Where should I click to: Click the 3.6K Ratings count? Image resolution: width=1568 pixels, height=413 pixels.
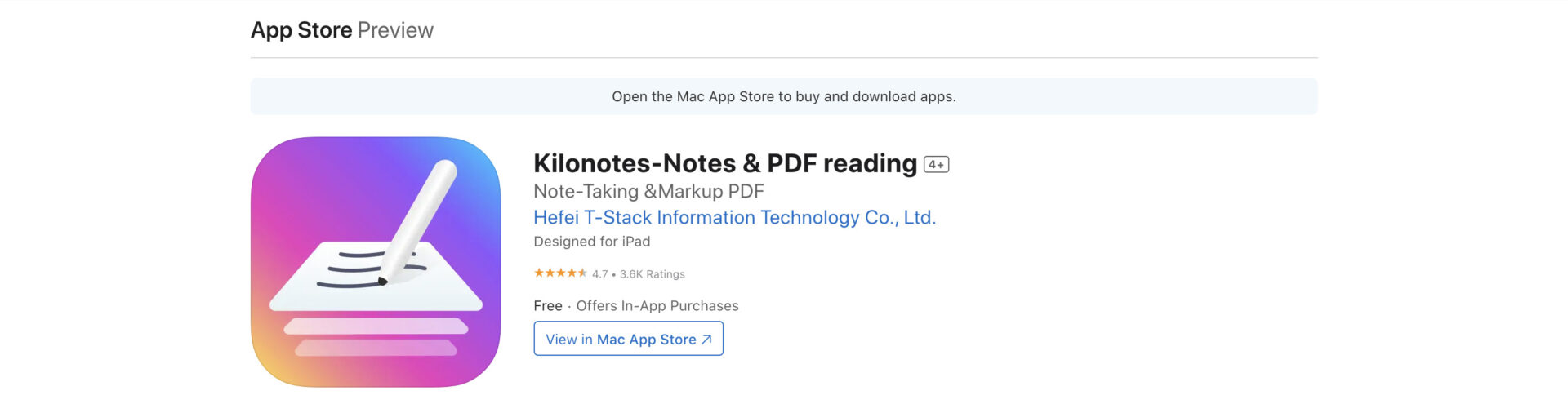point(652,274)
